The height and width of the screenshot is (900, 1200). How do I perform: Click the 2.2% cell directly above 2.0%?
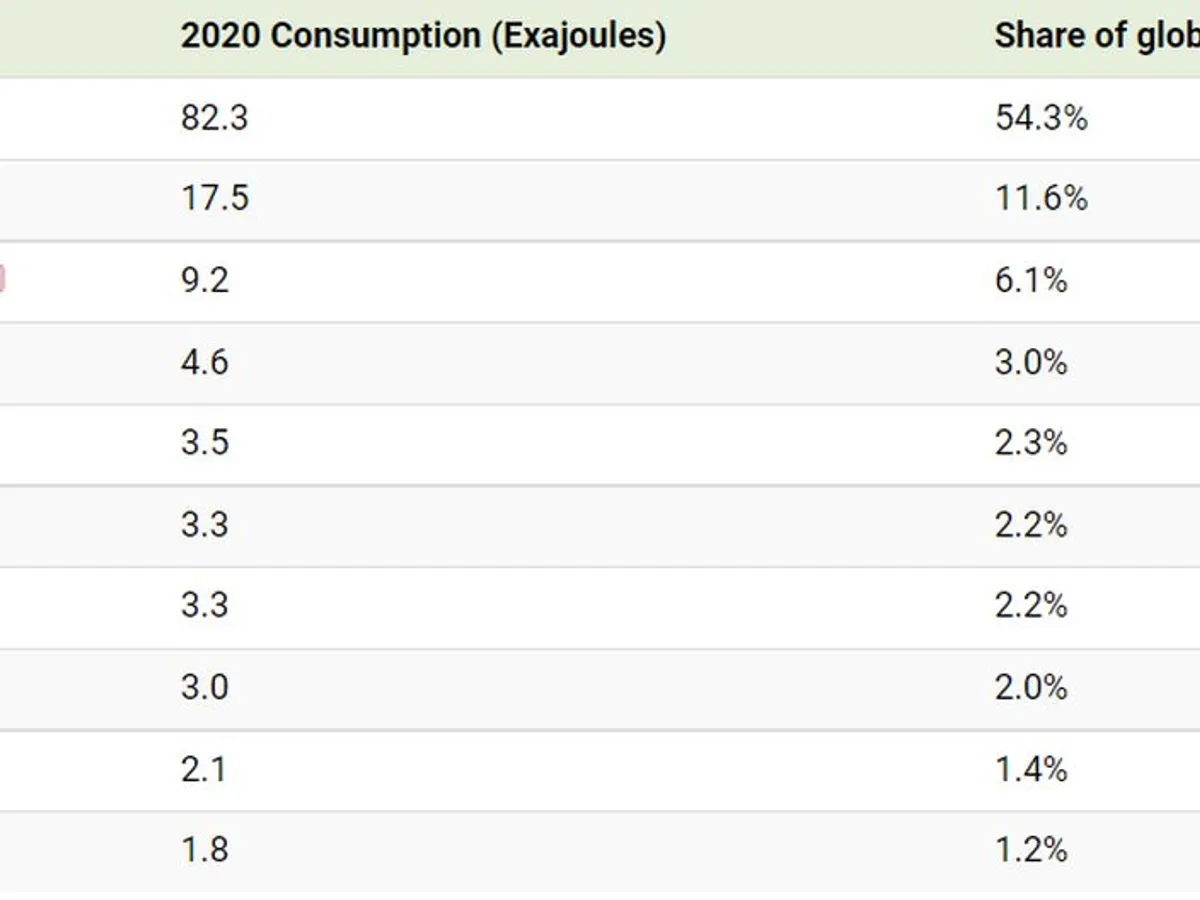coord(1031,606)
